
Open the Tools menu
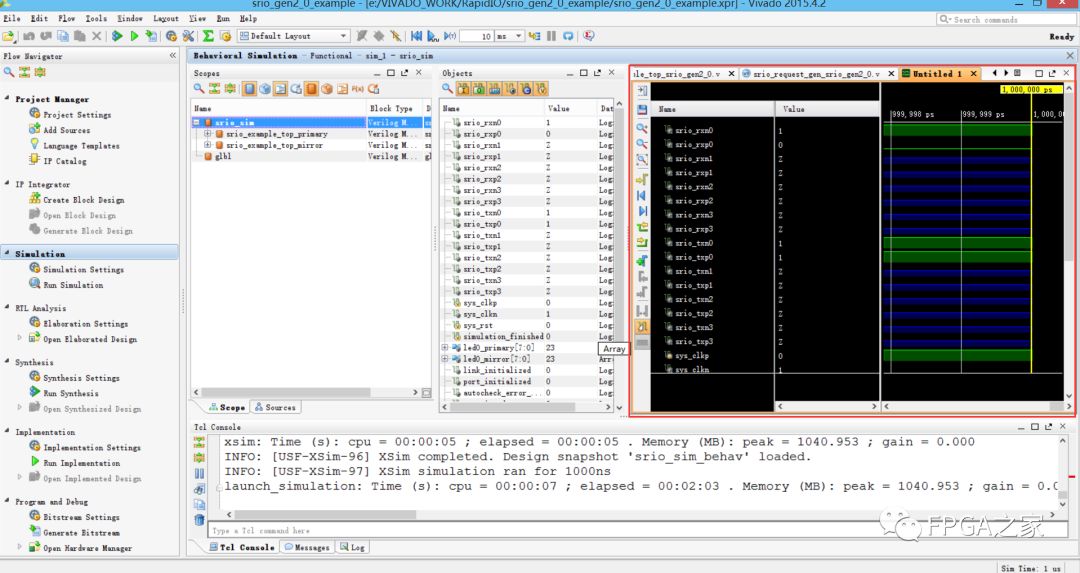pos(96,18)
